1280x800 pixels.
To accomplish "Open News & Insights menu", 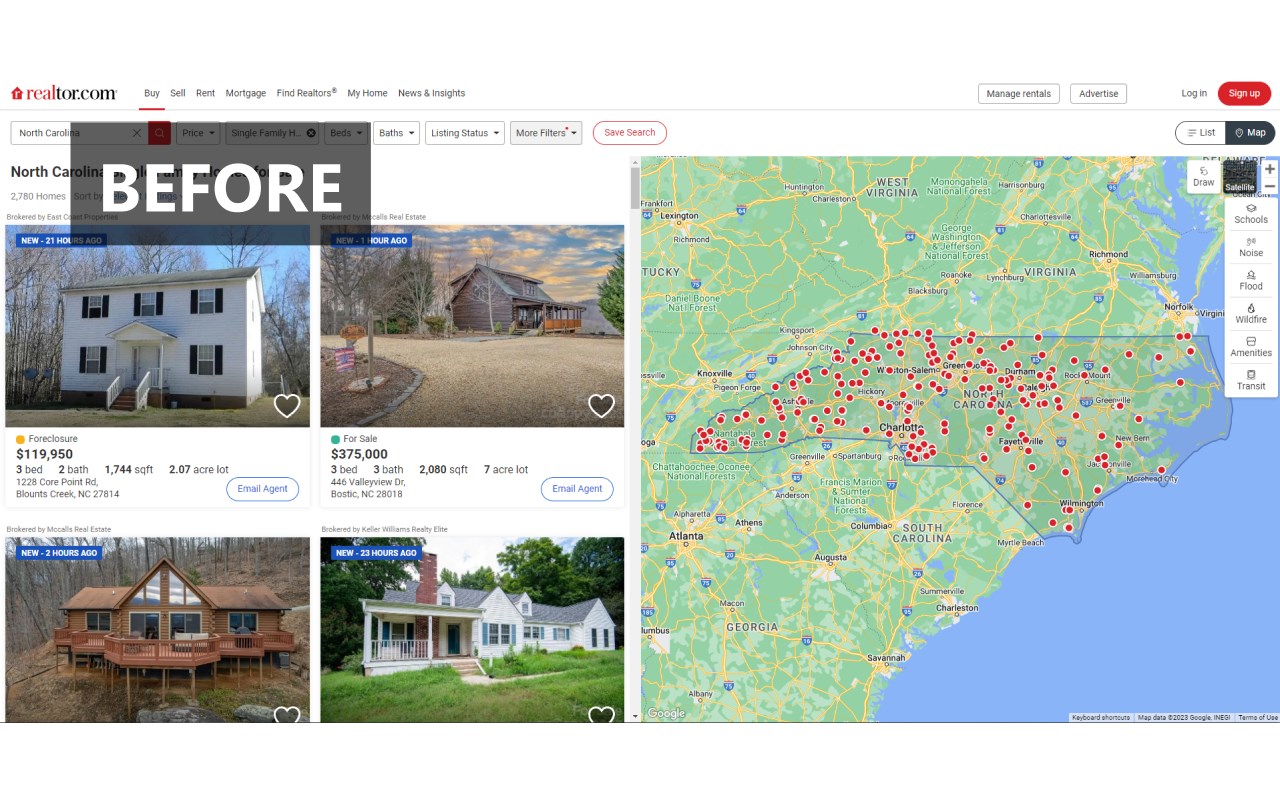I will point(432,93).
